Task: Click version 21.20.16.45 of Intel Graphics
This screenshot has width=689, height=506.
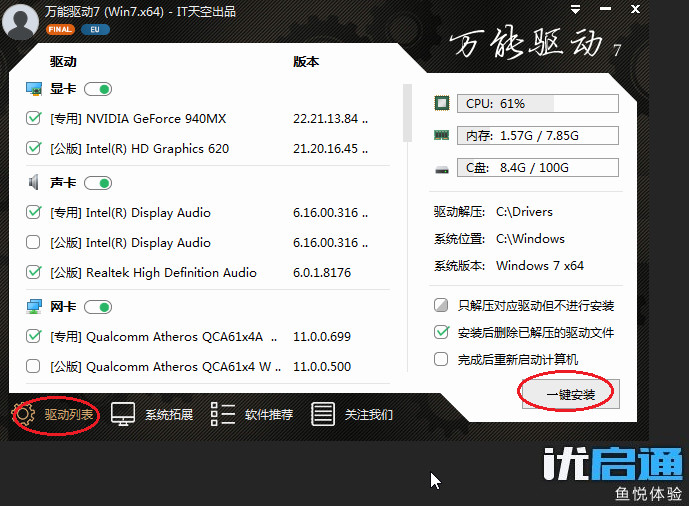Action: [330, 148]
